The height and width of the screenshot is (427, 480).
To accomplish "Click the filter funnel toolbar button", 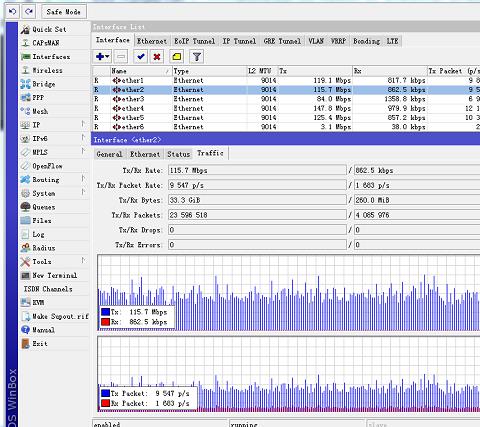I will (x=197, y=57).
